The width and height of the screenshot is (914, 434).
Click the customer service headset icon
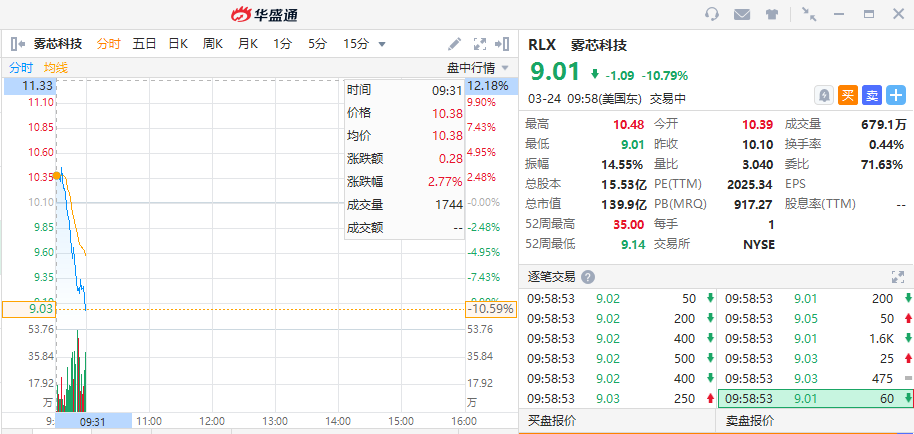(712, 14)
